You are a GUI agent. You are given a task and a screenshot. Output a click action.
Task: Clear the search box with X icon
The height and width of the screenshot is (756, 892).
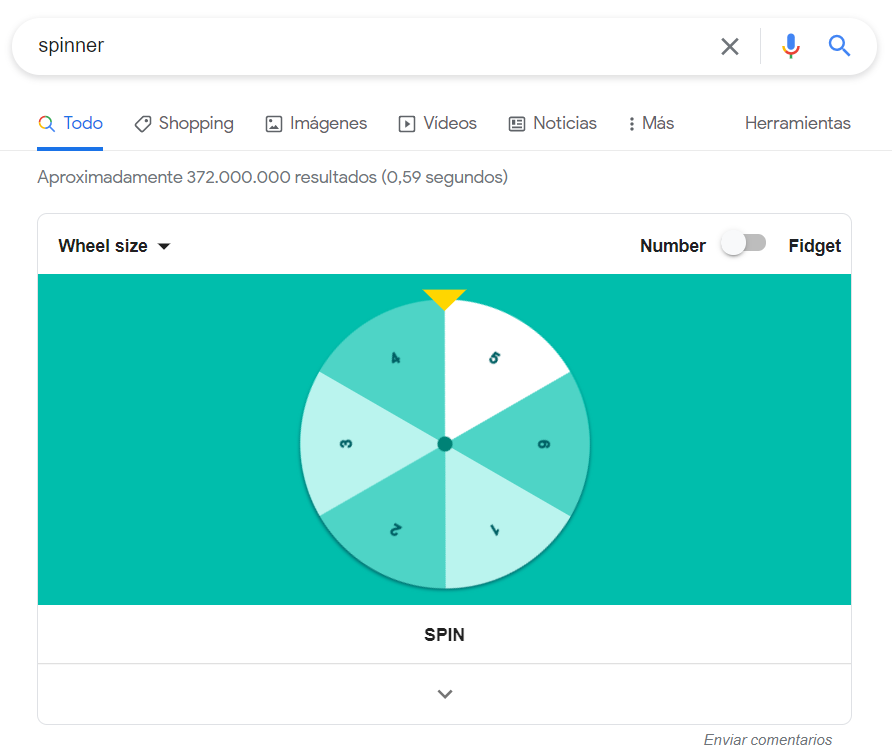pyautogui.click(x=730, y=46)
